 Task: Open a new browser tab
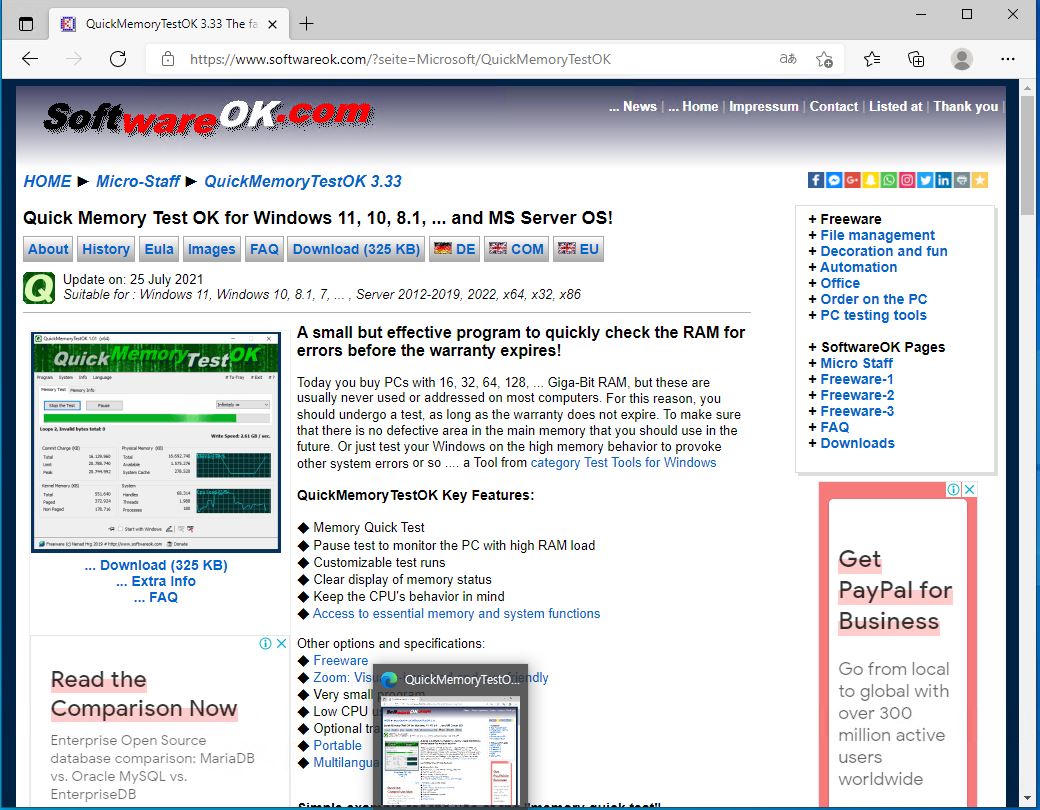[306, 24]
